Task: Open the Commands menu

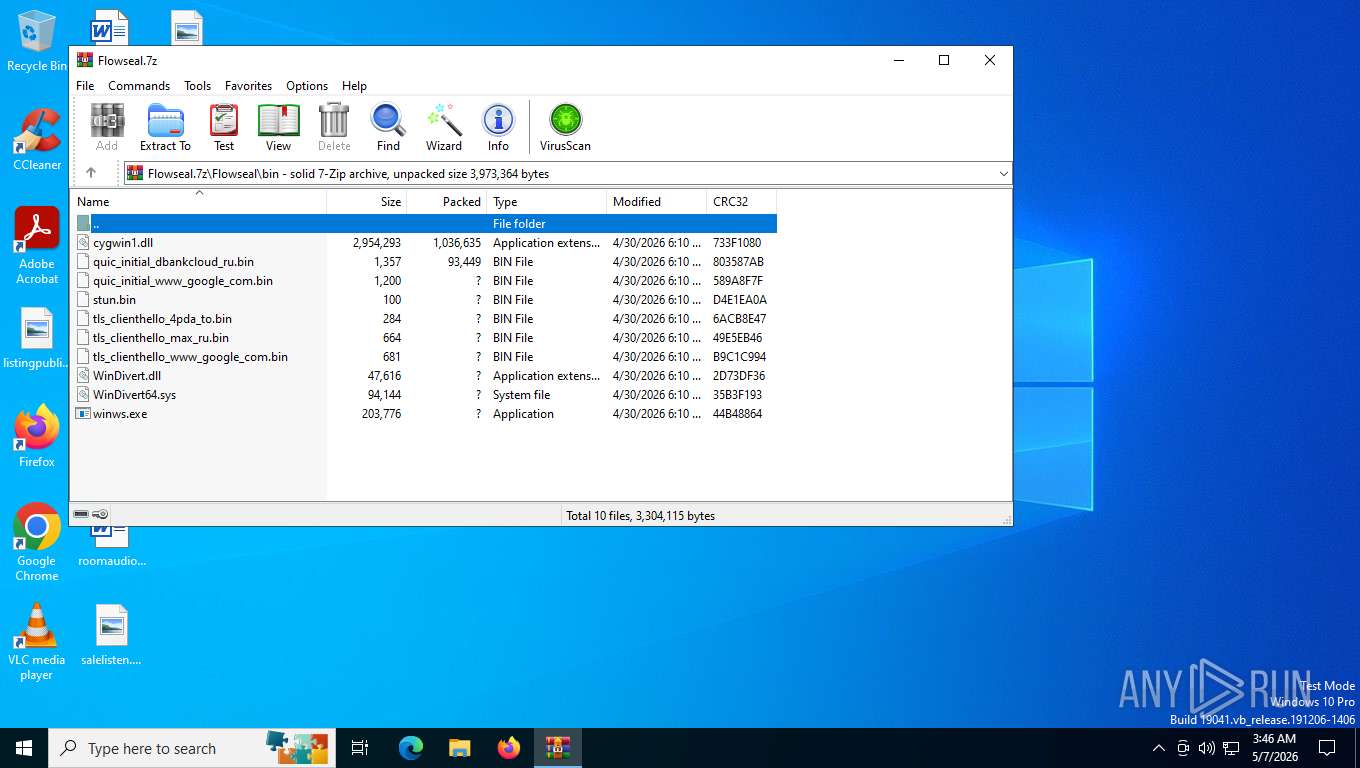Action: pos(139,86)
